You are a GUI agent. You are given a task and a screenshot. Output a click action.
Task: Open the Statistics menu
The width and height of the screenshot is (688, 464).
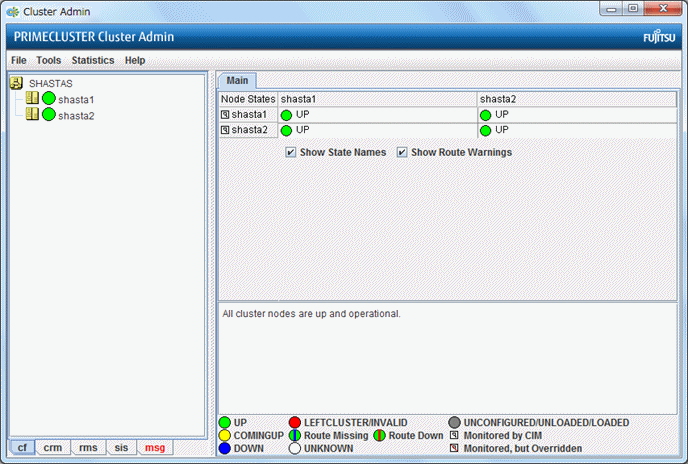(x=93, y=60)
